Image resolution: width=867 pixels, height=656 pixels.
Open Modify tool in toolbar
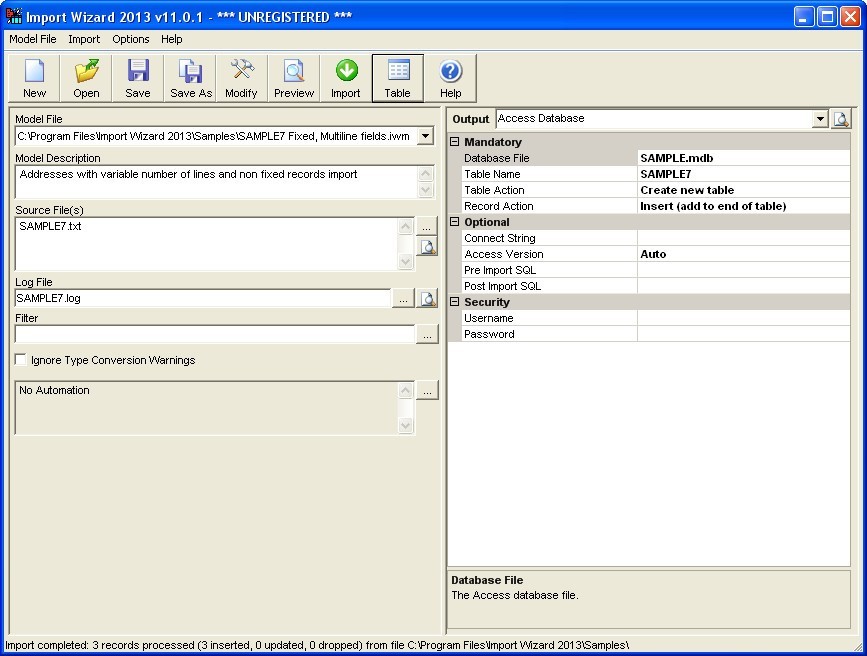click(242, 78)
